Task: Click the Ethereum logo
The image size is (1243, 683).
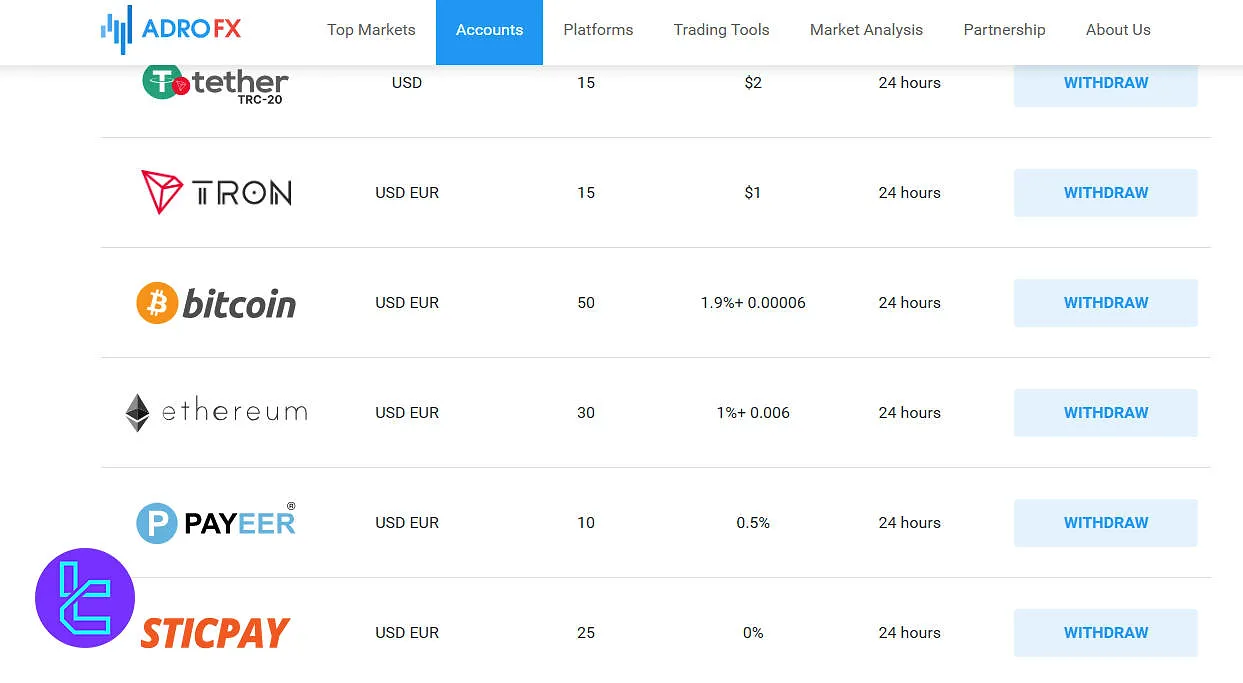Action: coord(216,412)
